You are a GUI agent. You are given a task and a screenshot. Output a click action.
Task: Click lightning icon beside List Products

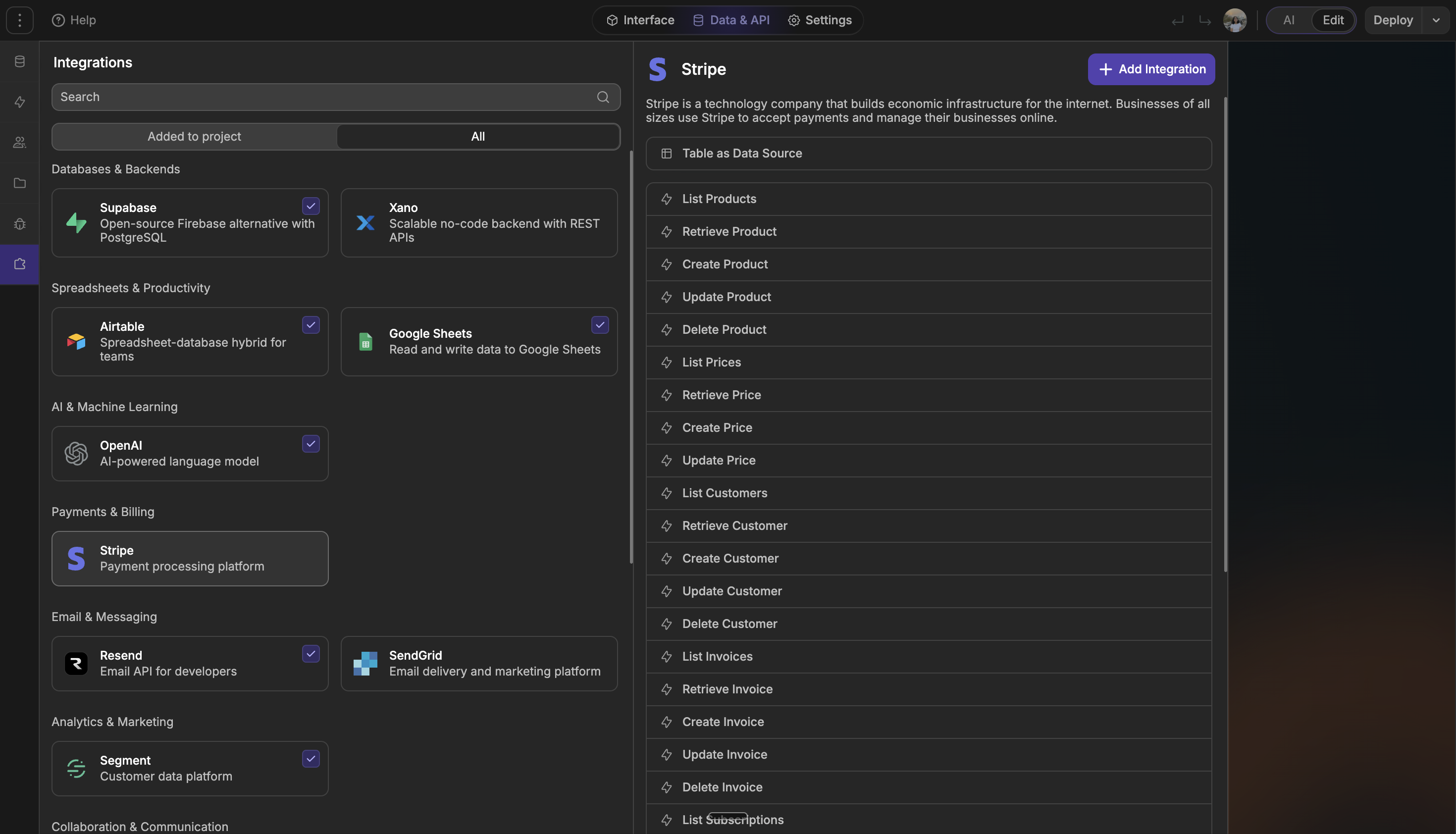coord(666,199)
